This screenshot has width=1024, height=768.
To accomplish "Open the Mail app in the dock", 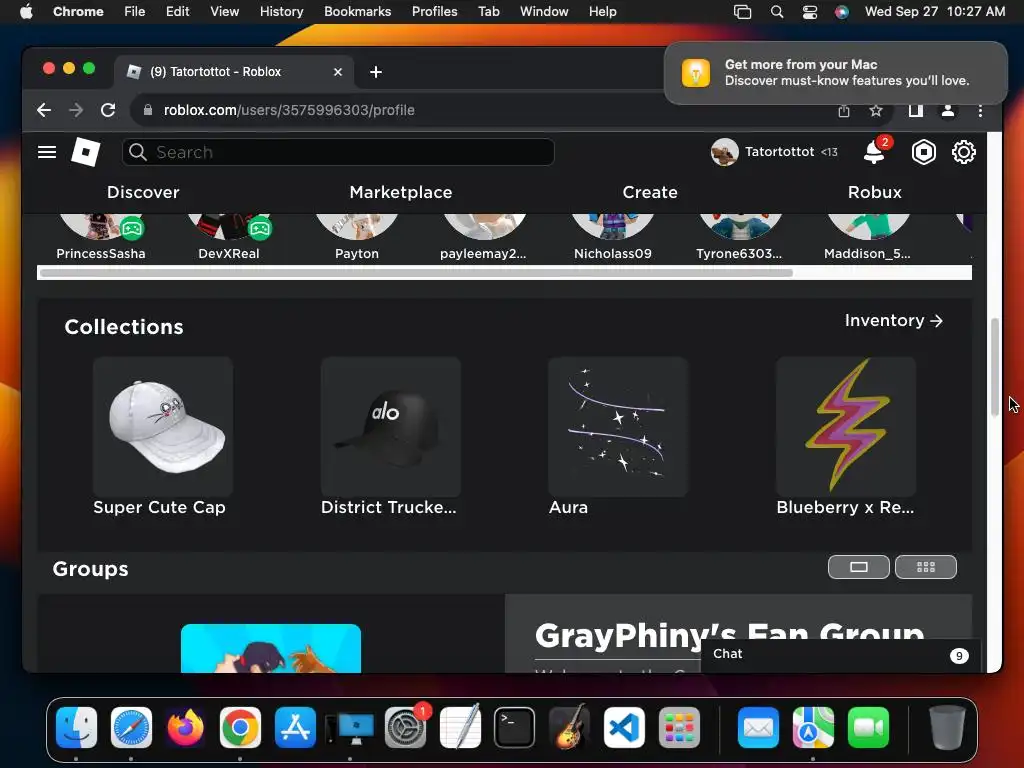I will [758, 727].
